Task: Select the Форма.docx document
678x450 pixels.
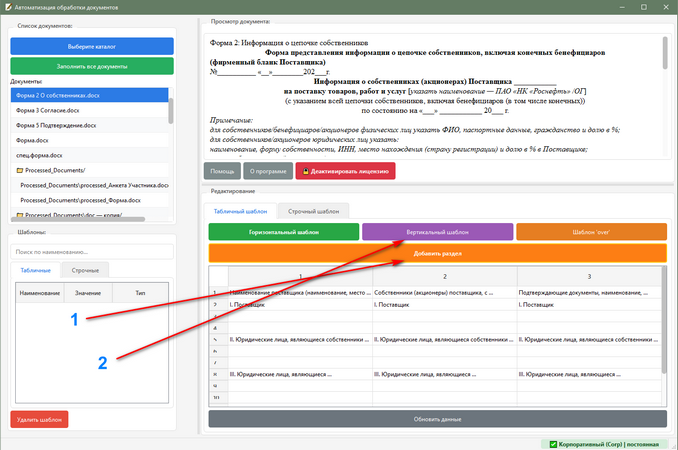Action: pos(89,140)
